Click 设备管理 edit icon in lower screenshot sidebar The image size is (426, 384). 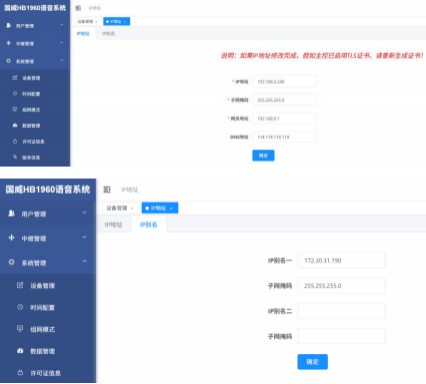20,285
